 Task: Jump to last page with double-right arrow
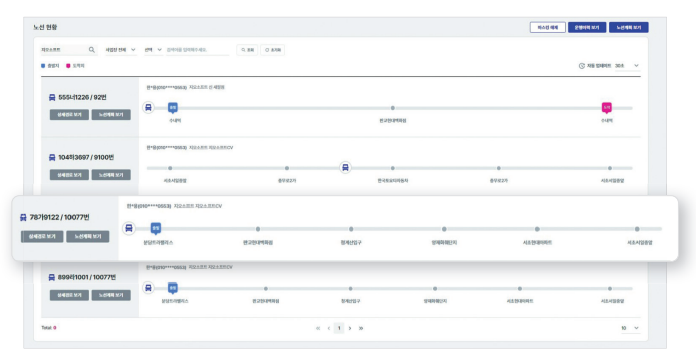[361, 328]
